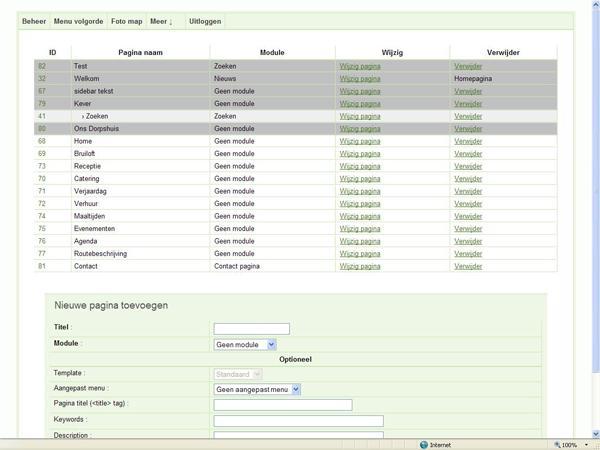
Task: Click Uitloggen to log out
Action: coord(205,21)
